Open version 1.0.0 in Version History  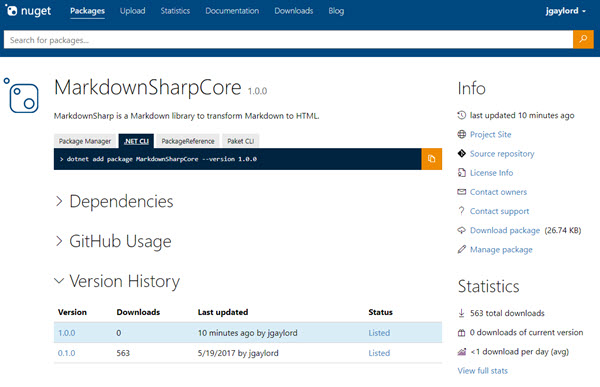pyautogui.click(x=66, y=333)
